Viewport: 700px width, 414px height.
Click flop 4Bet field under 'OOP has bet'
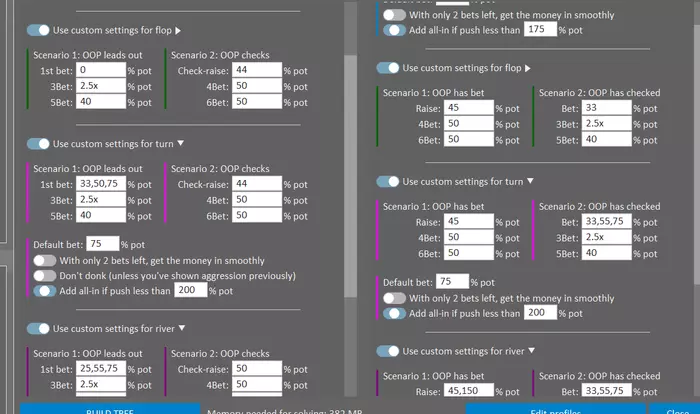point(469,123)
